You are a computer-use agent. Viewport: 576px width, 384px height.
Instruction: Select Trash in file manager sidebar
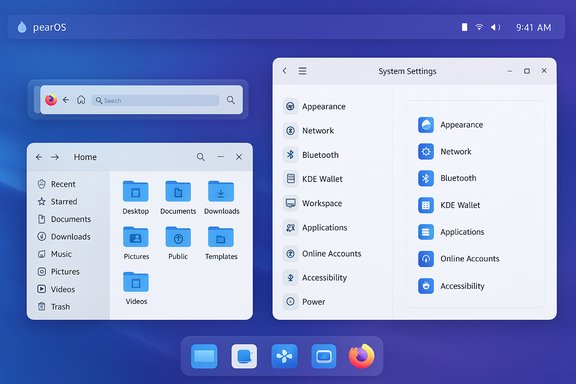(54, 306)
